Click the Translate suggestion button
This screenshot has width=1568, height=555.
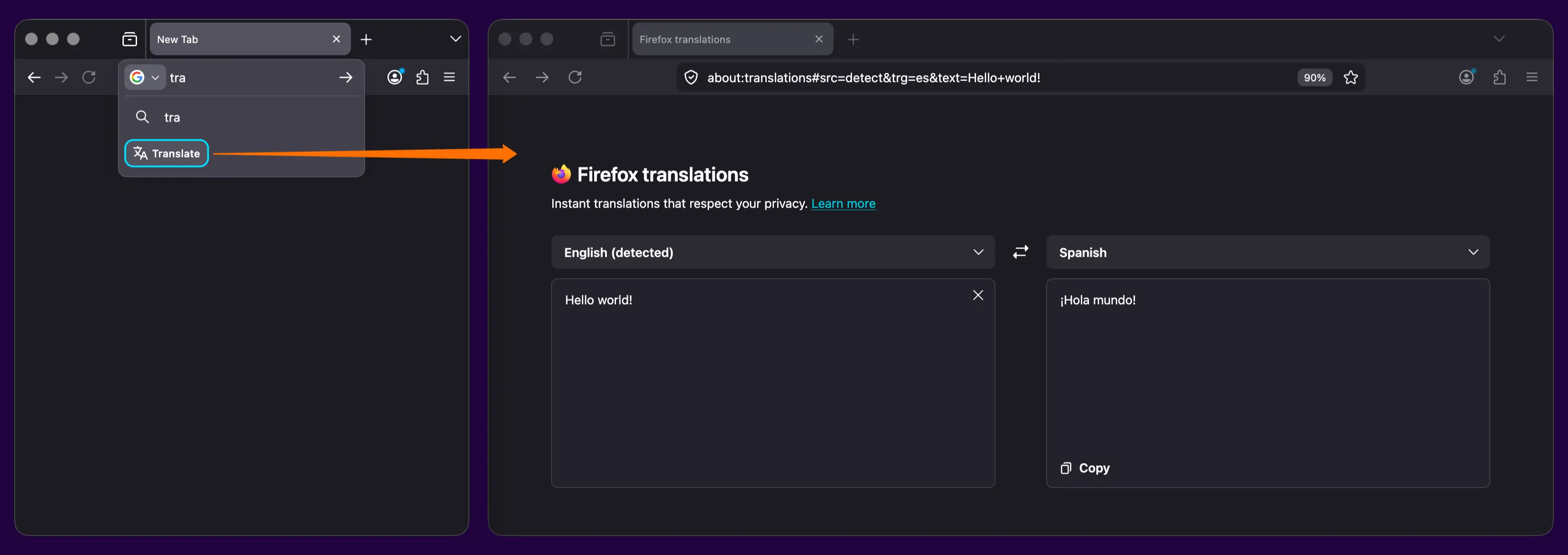[x=167, y=153]
